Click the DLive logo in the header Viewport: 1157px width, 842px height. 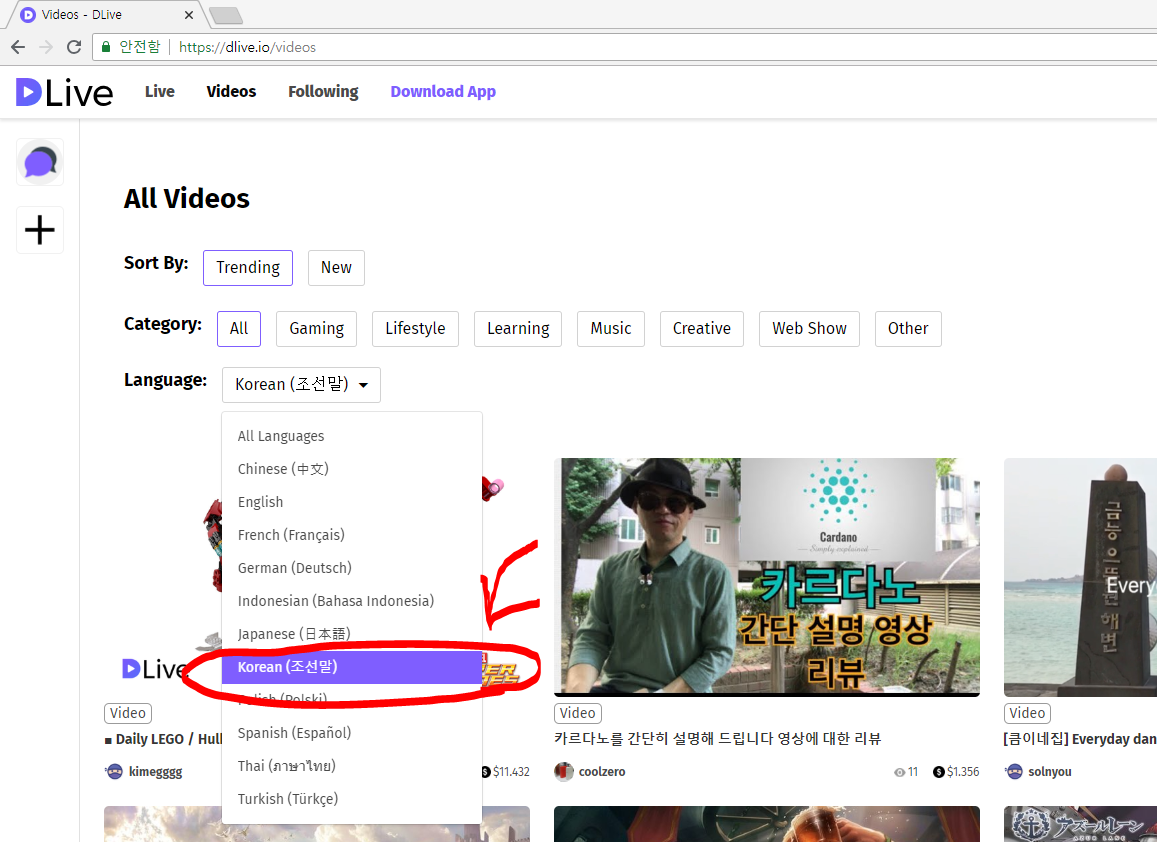64,92
